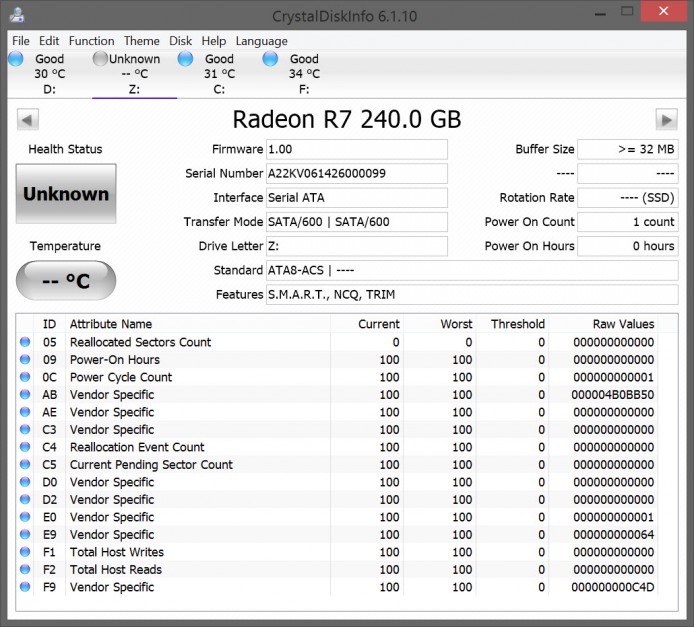Click status icon for Total Host Writes

[25, 552]
